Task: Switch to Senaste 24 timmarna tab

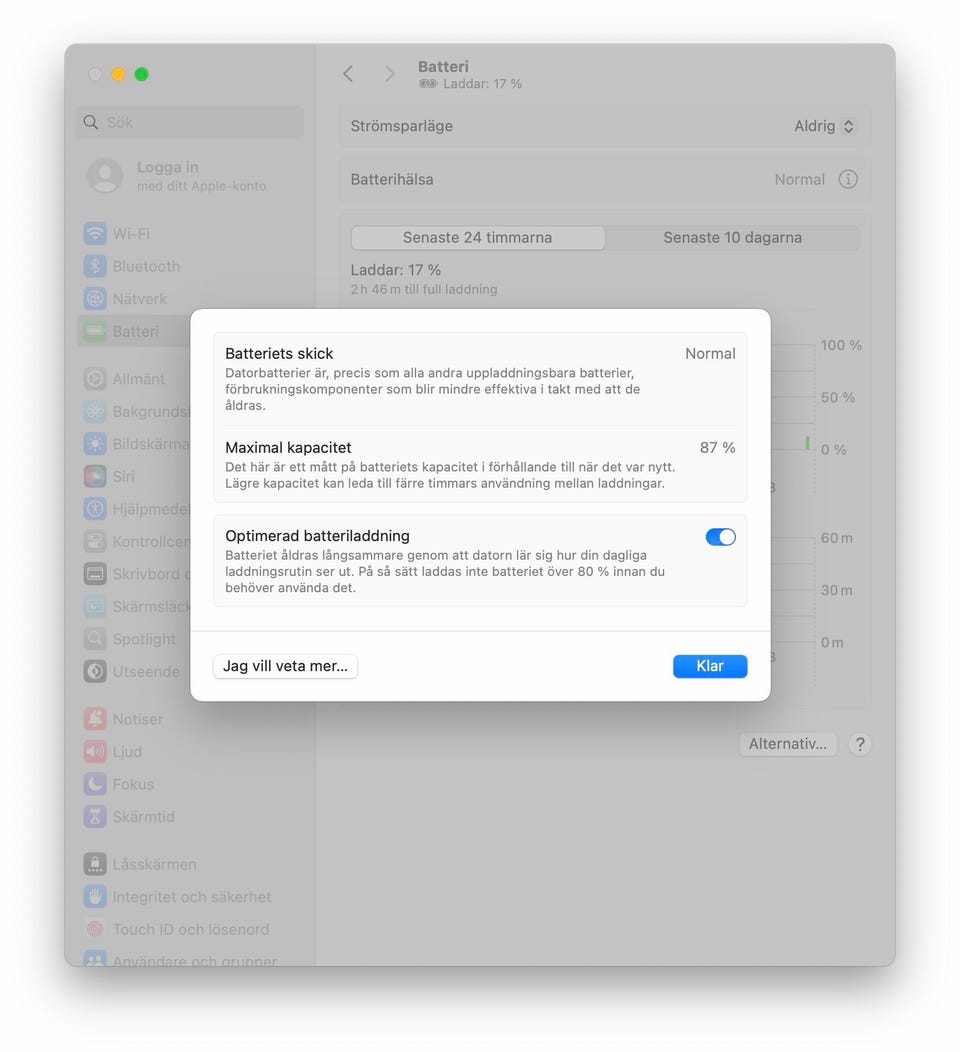Action: coord(478,238)
